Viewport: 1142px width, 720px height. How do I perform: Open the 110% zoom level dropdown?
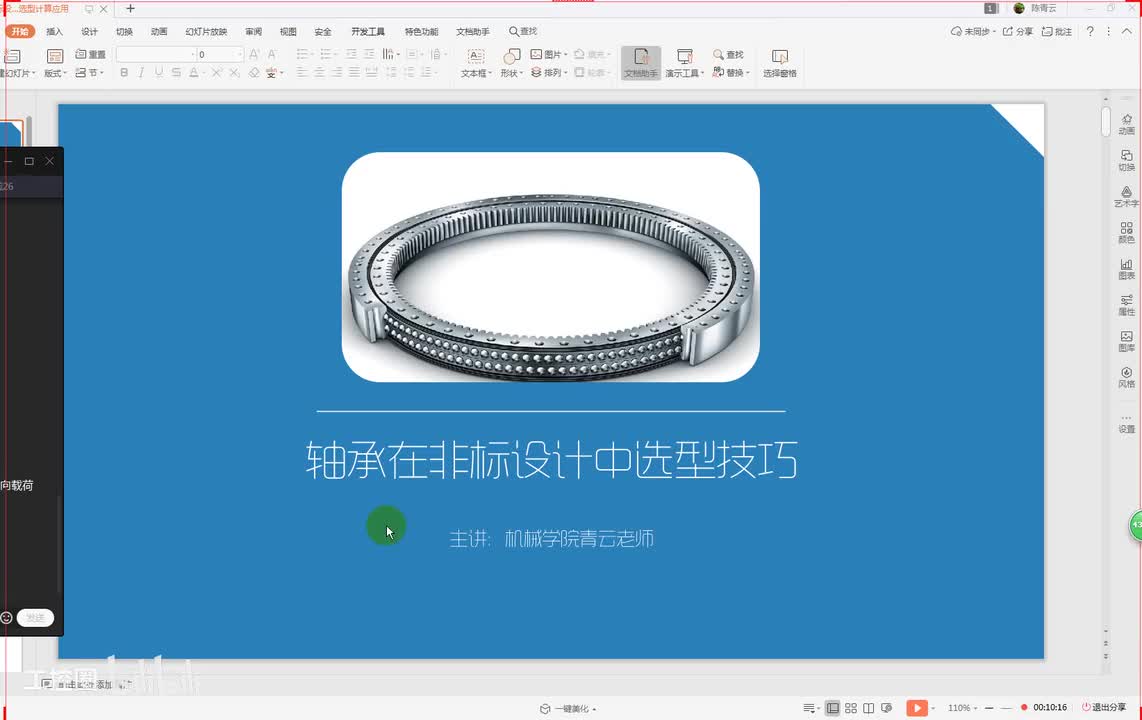pyautogui.click(x=962, y=708)
